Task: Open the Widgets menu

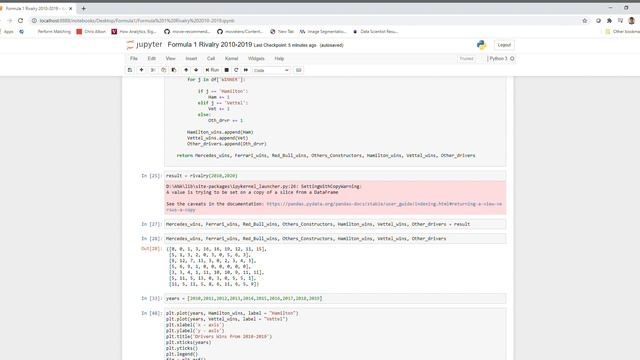Action: point(256,59)
